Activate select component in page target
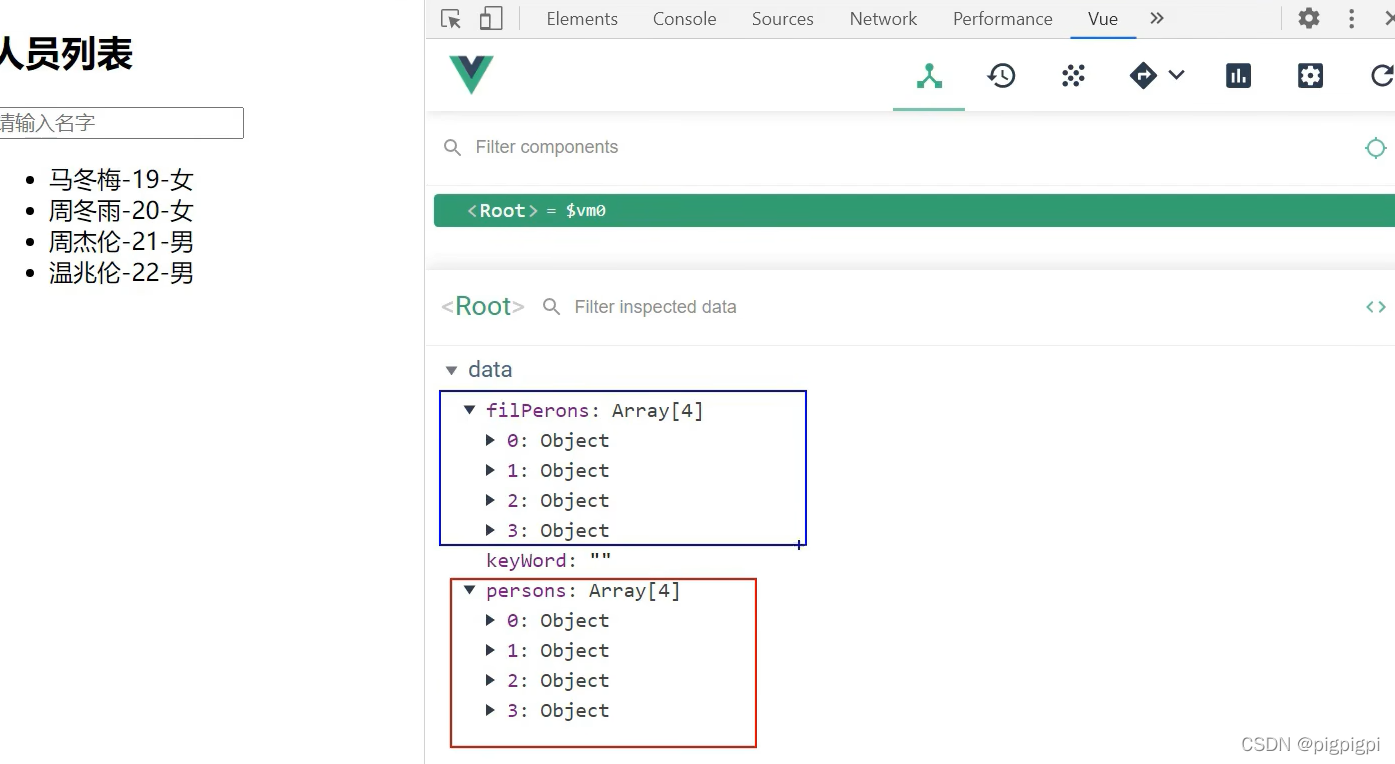The image size is (1395, 764). pyautogui.click(x=1376, y=148)
